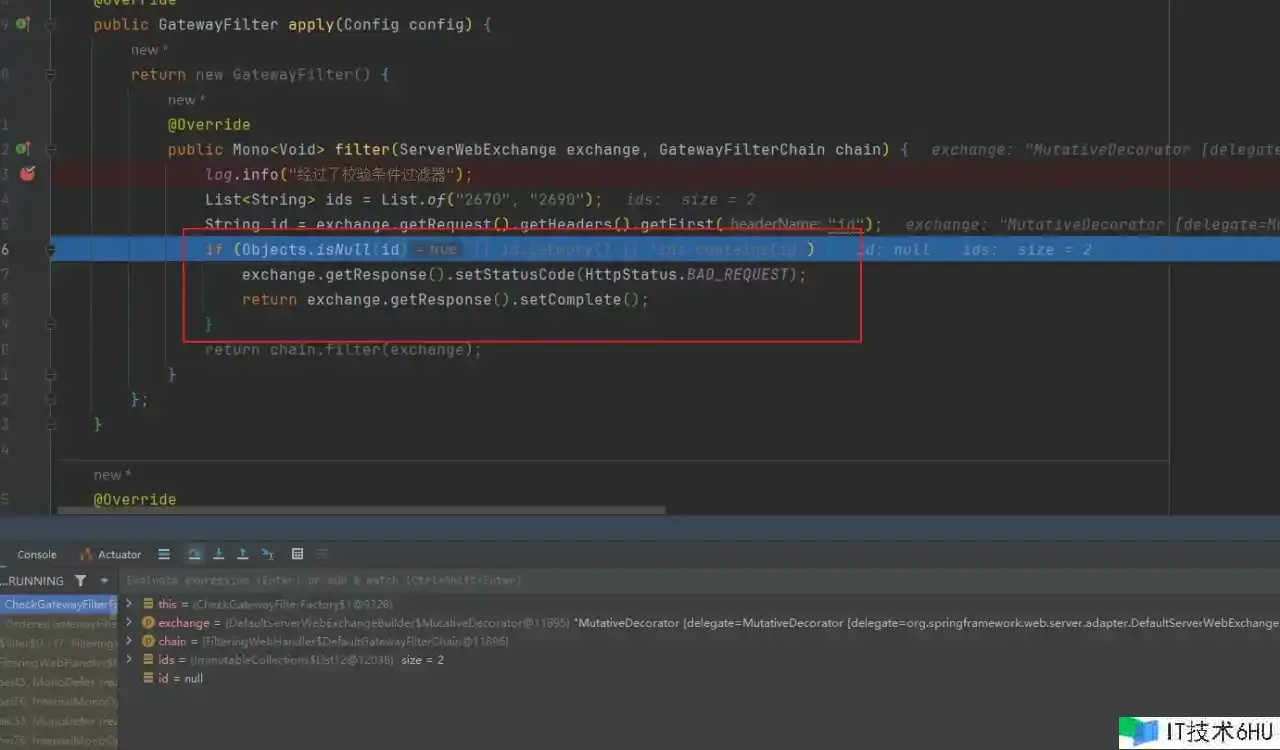The image size is (1280, 750).
Task: Open the thread dropdown arrow next to RUNNING
Action: point(104,581)
